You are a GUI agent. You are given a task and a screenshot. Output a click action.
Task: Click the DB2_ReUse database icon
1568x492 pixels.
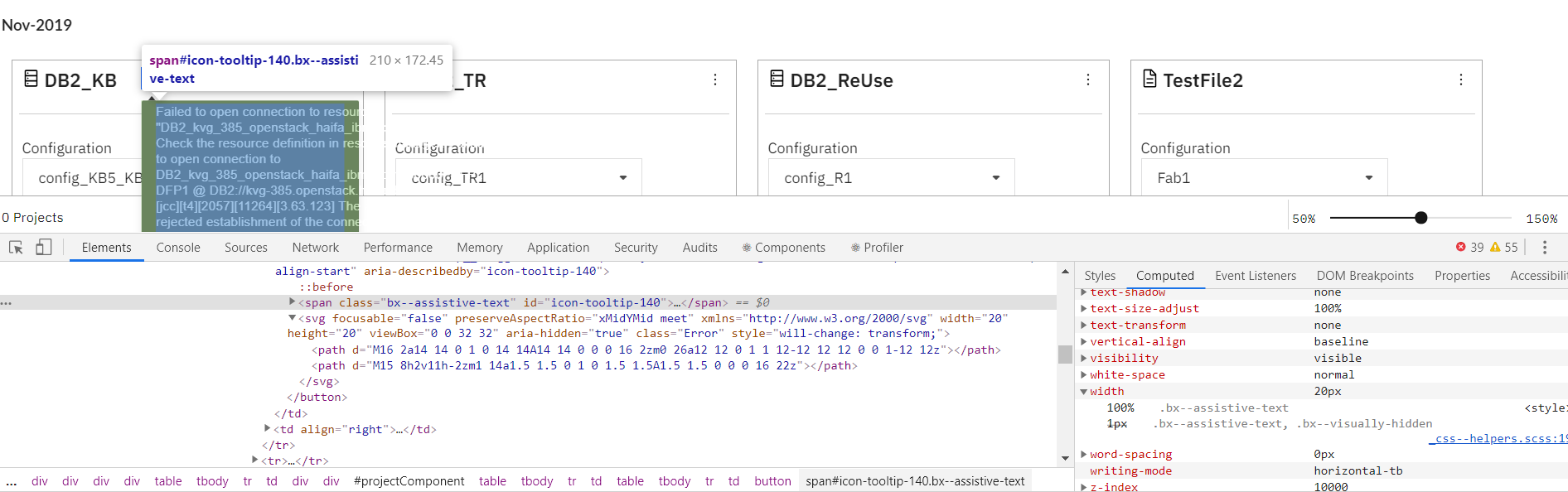click(x=777, y=79)
